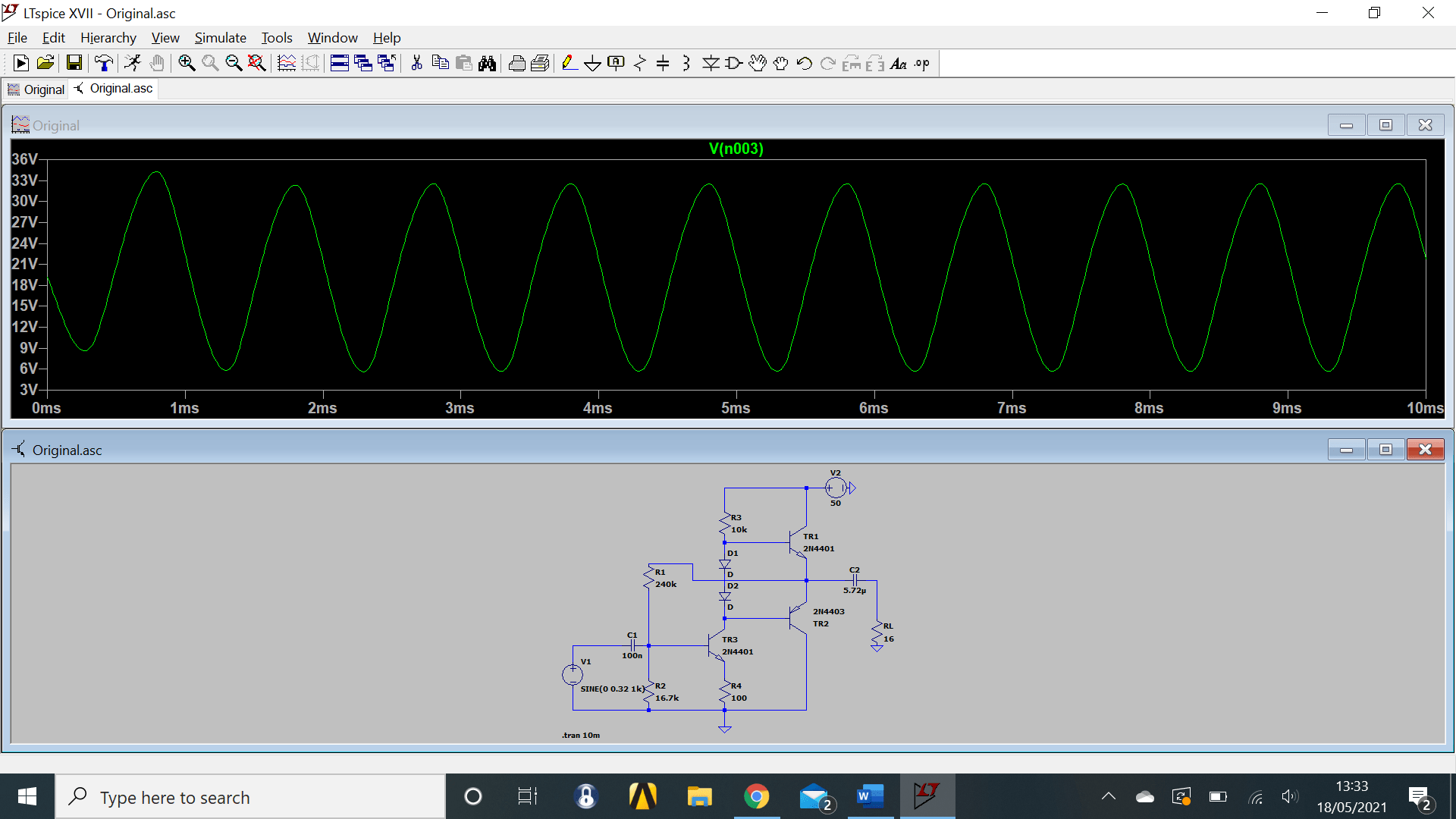Add a SPICE directive with the .op icon
The height and width of the screenshot is (819, 1456).
pos(920,63)
